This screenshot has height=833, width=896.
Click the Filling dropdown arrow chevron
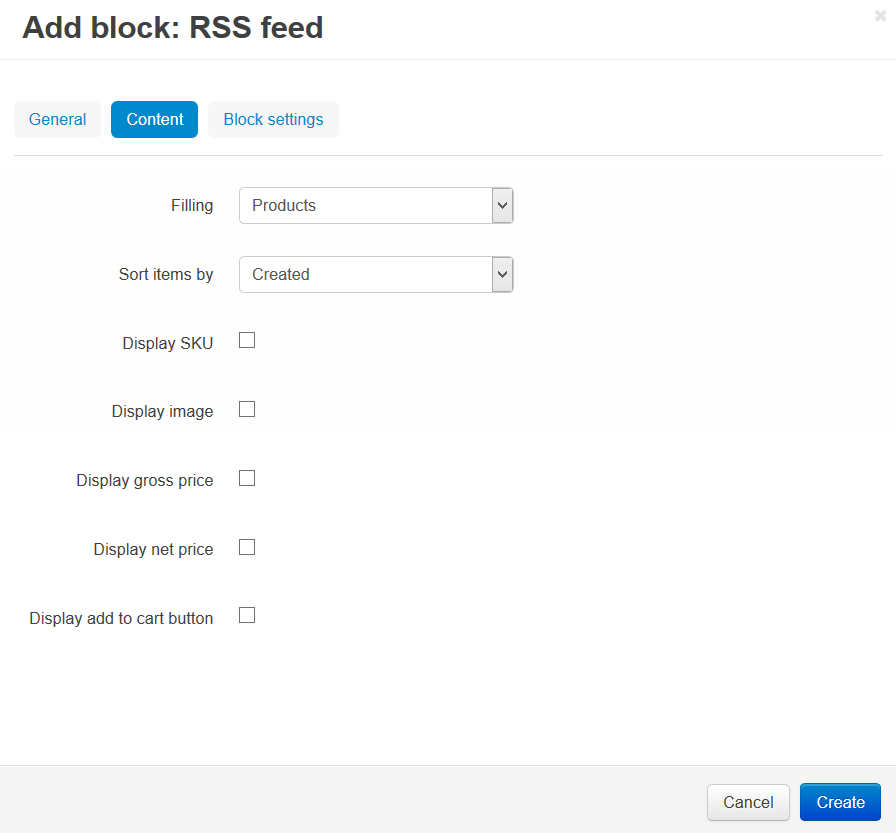pos(502,205)
